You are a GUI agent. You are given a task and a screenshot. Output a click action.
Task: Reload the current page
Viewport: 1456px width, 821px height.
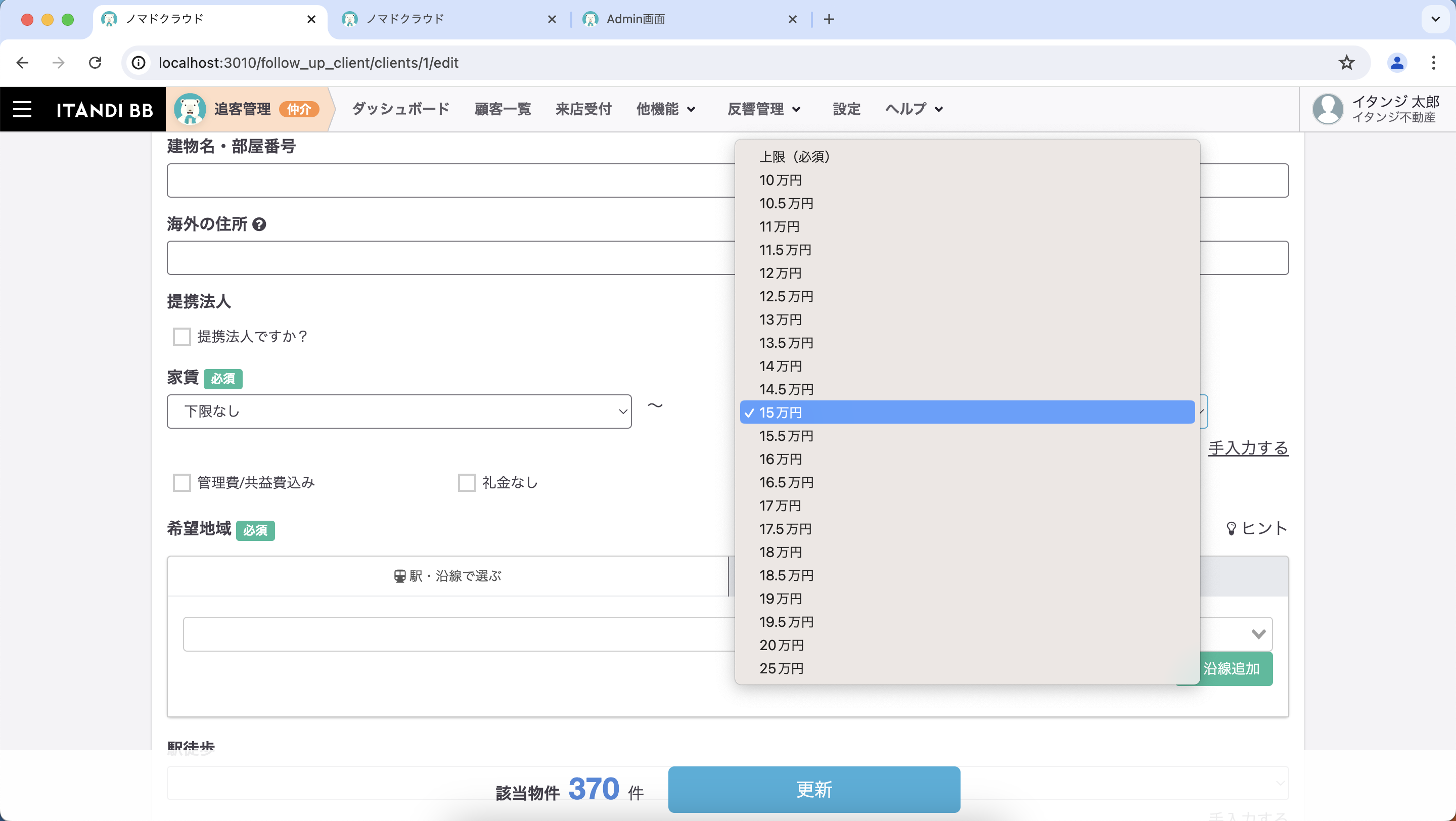(x=95, y=63)
